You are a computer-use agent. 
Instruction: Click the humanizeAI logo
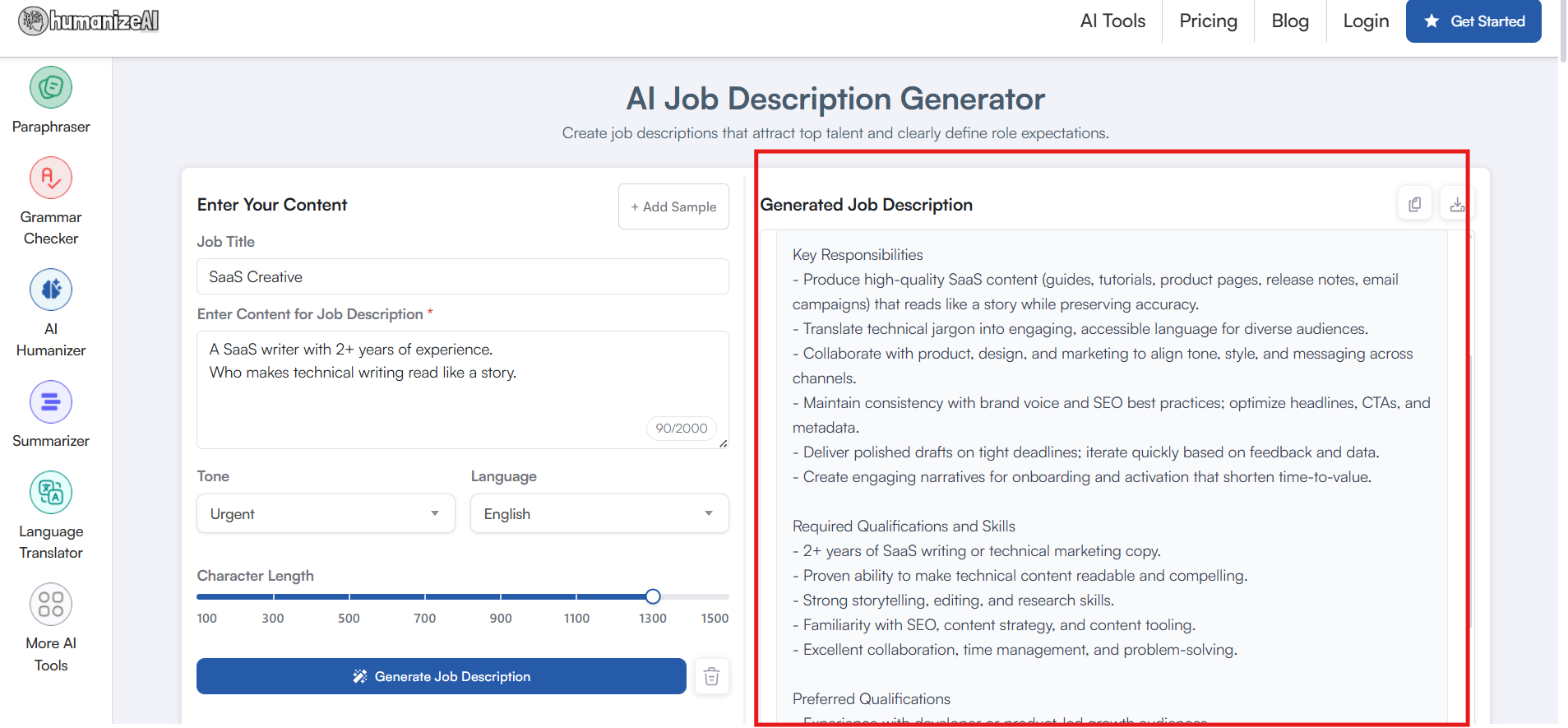(89, 21)
